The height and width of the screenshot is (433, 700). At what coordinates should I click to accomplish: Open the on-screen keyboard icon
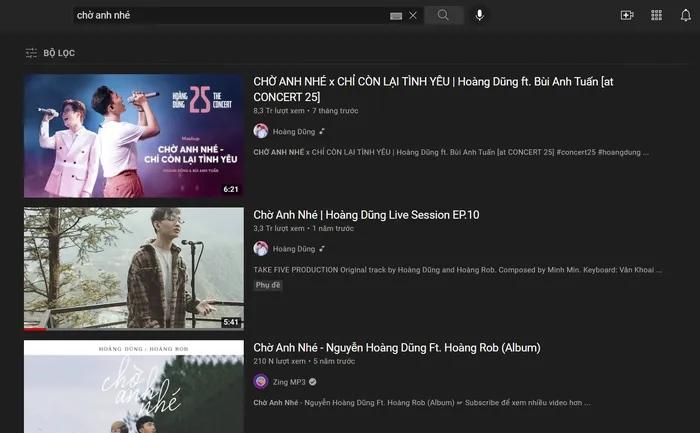pyautogui.click(x=396, y=16)
